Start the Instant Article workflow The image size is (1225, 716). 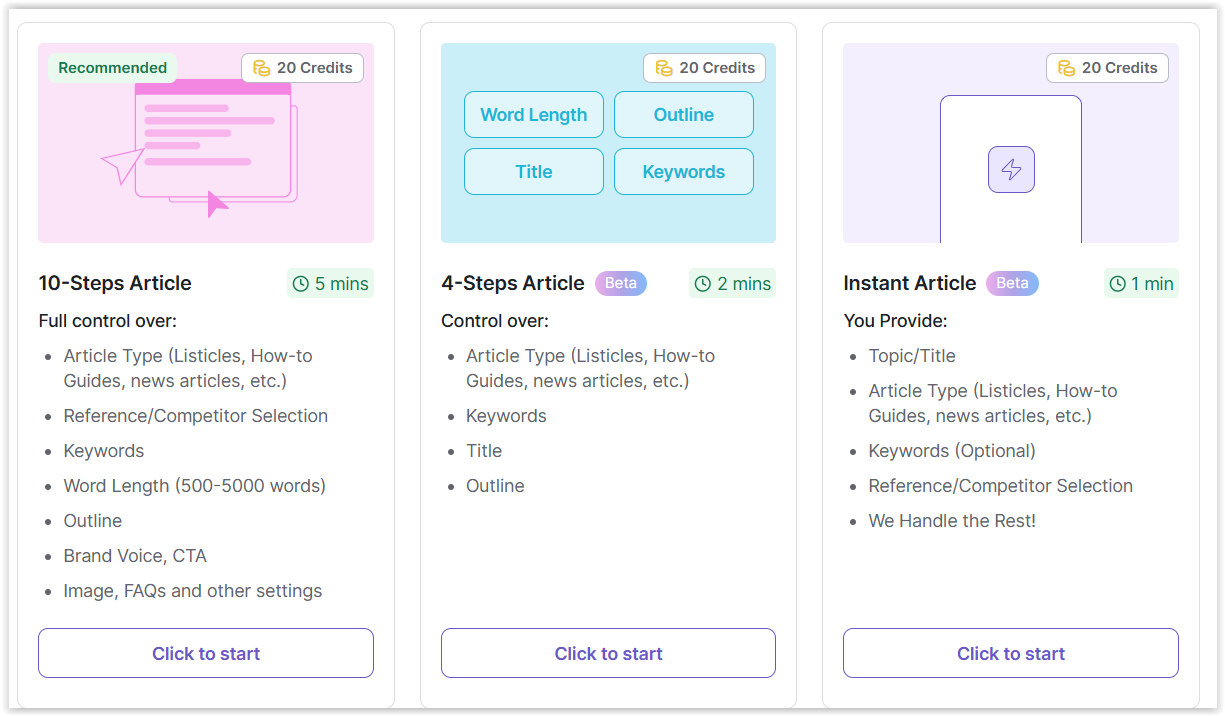click(x=1011, y=653)
